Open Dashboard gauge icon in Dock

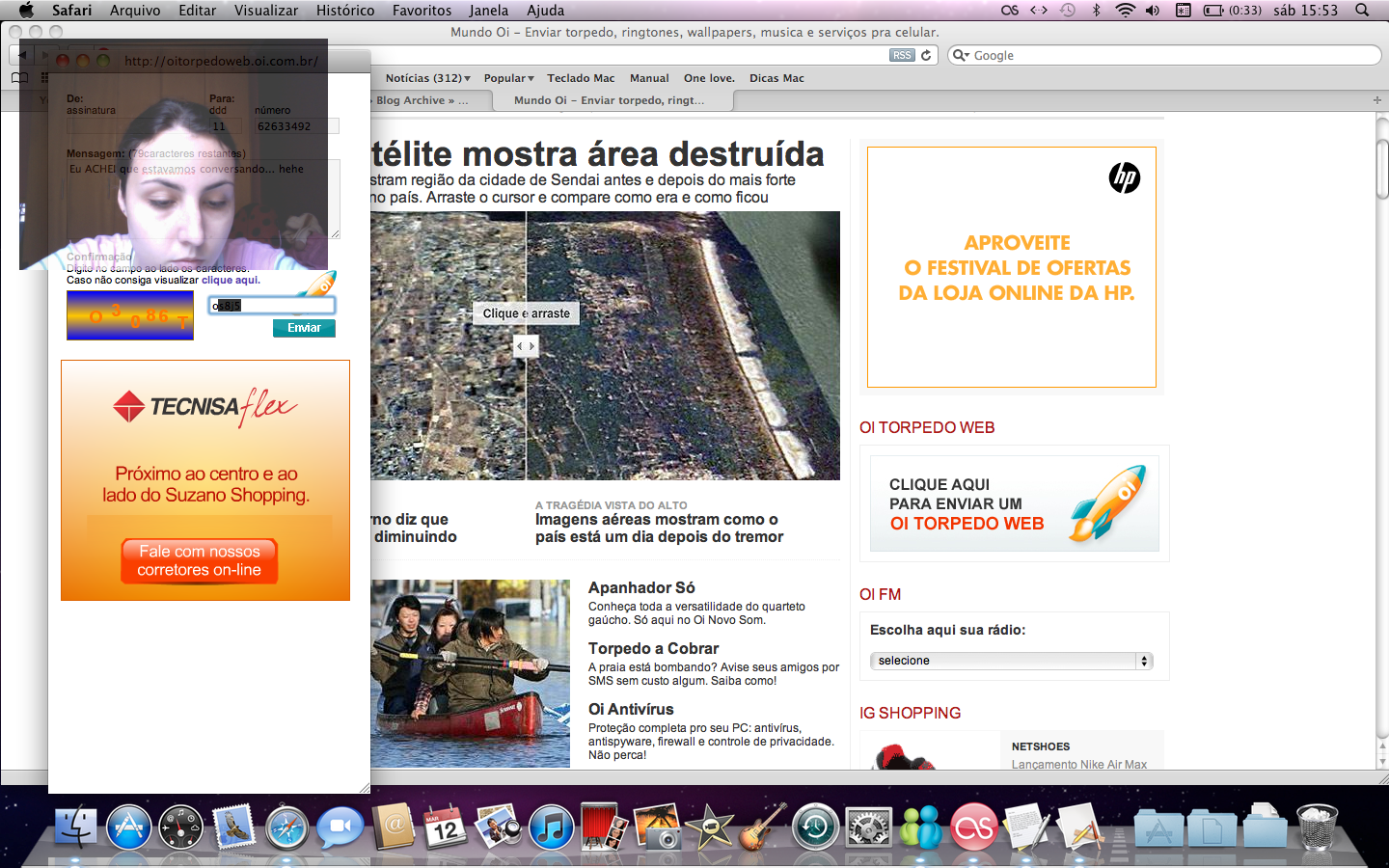(x=181, y=827)
